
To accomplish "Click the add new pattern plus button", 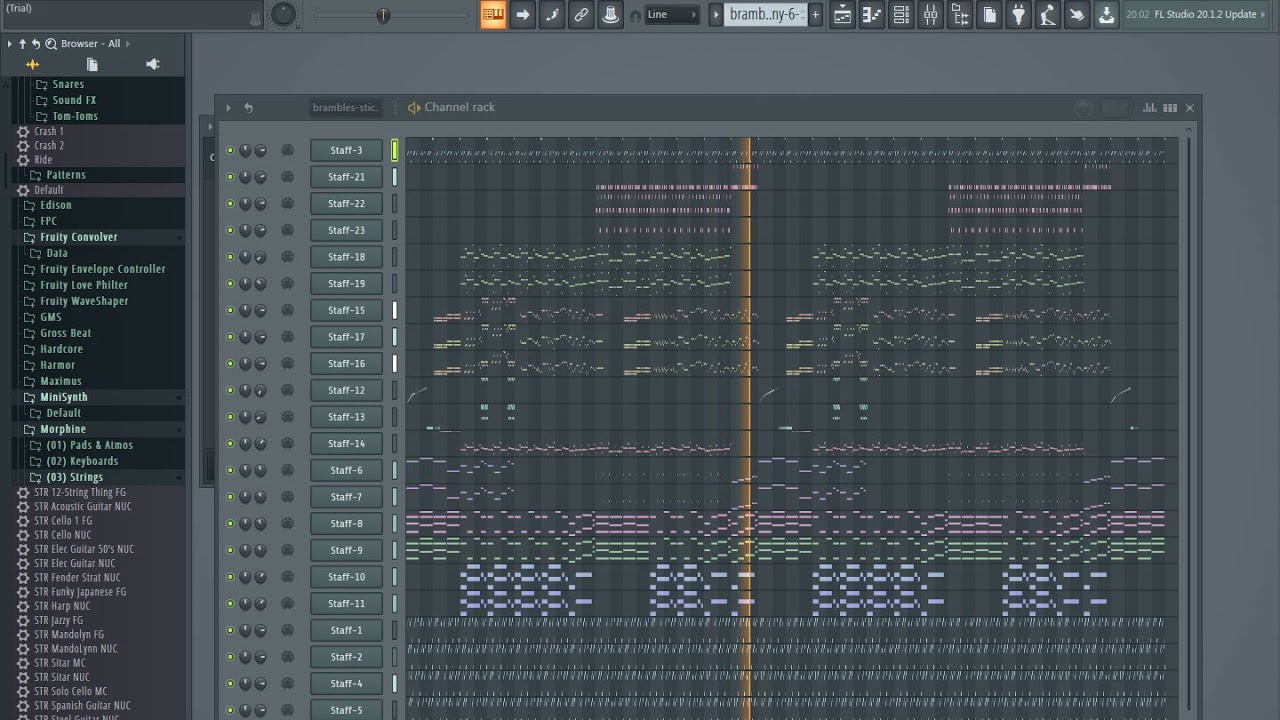I will [815, 14].
